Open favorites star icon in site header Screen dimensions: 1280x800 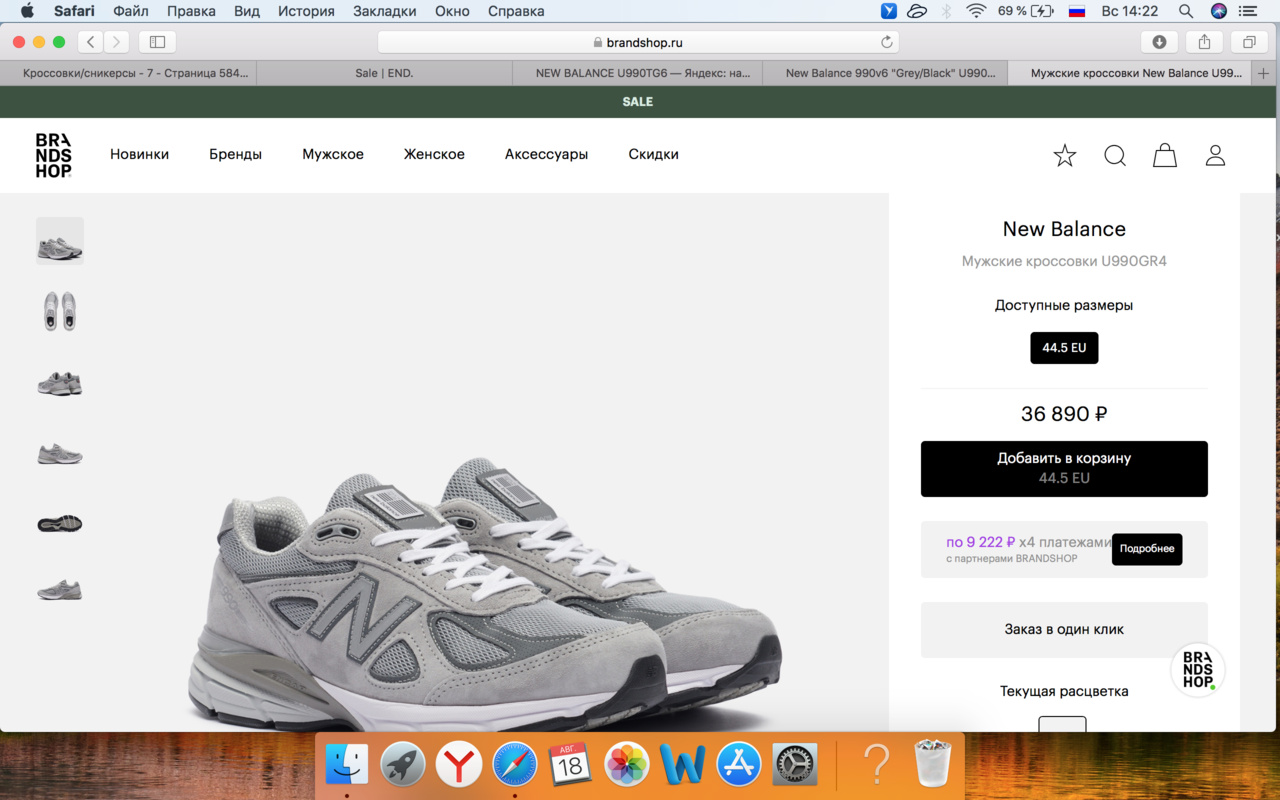(1065, 155)
